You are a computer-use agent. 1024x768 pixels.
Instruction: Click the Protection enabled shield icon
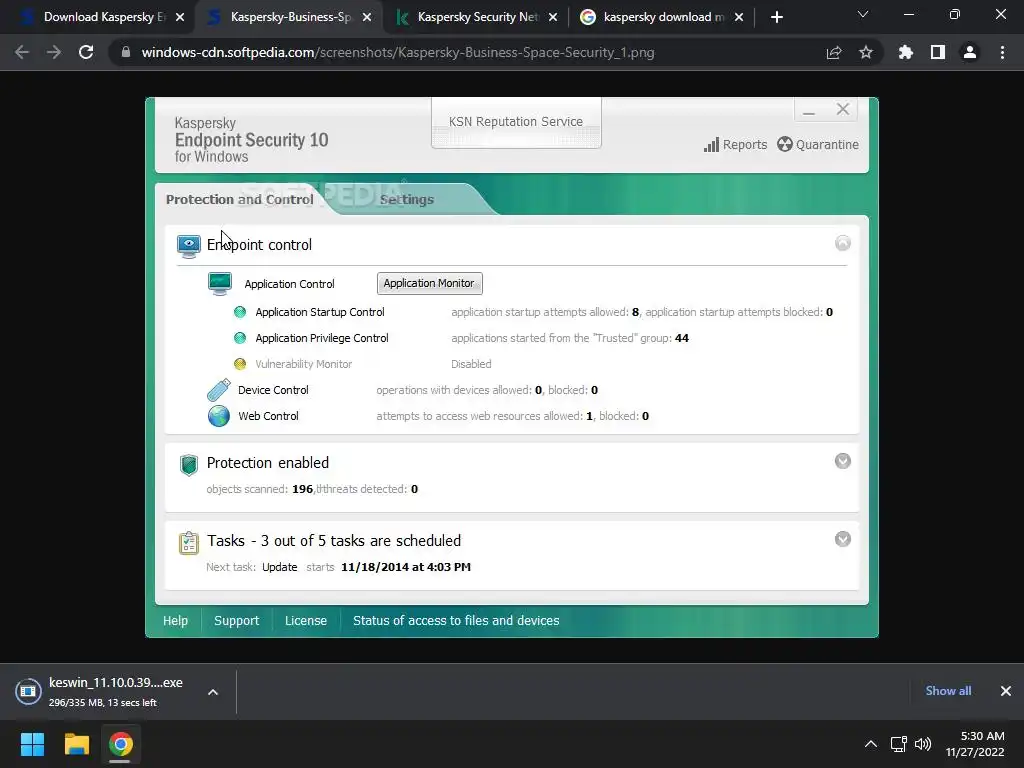[189, 465]
